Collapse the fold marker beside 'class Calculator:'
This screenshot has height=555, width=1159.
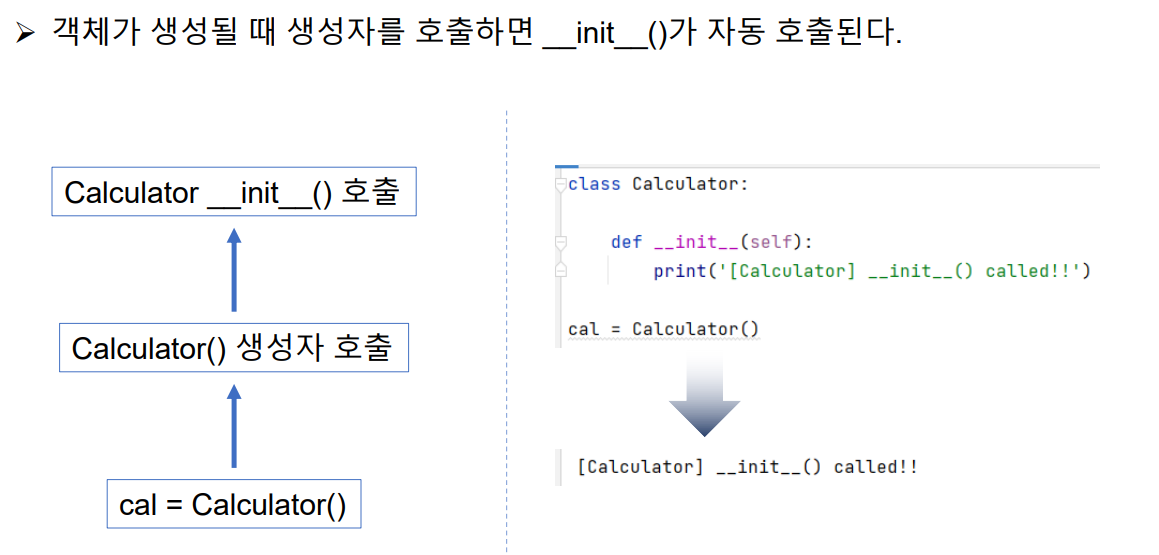(561, 185)
